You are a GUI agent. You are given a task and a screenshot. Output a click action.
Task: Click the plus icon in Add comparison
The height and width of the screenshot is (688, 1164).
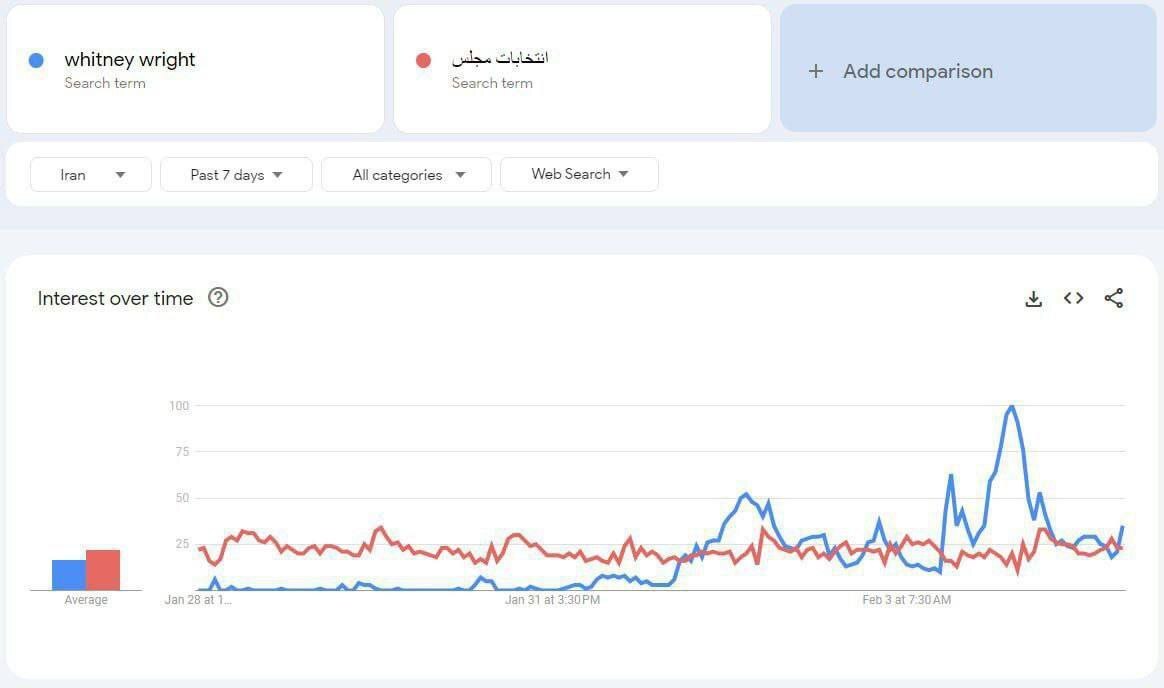[816, 71]
